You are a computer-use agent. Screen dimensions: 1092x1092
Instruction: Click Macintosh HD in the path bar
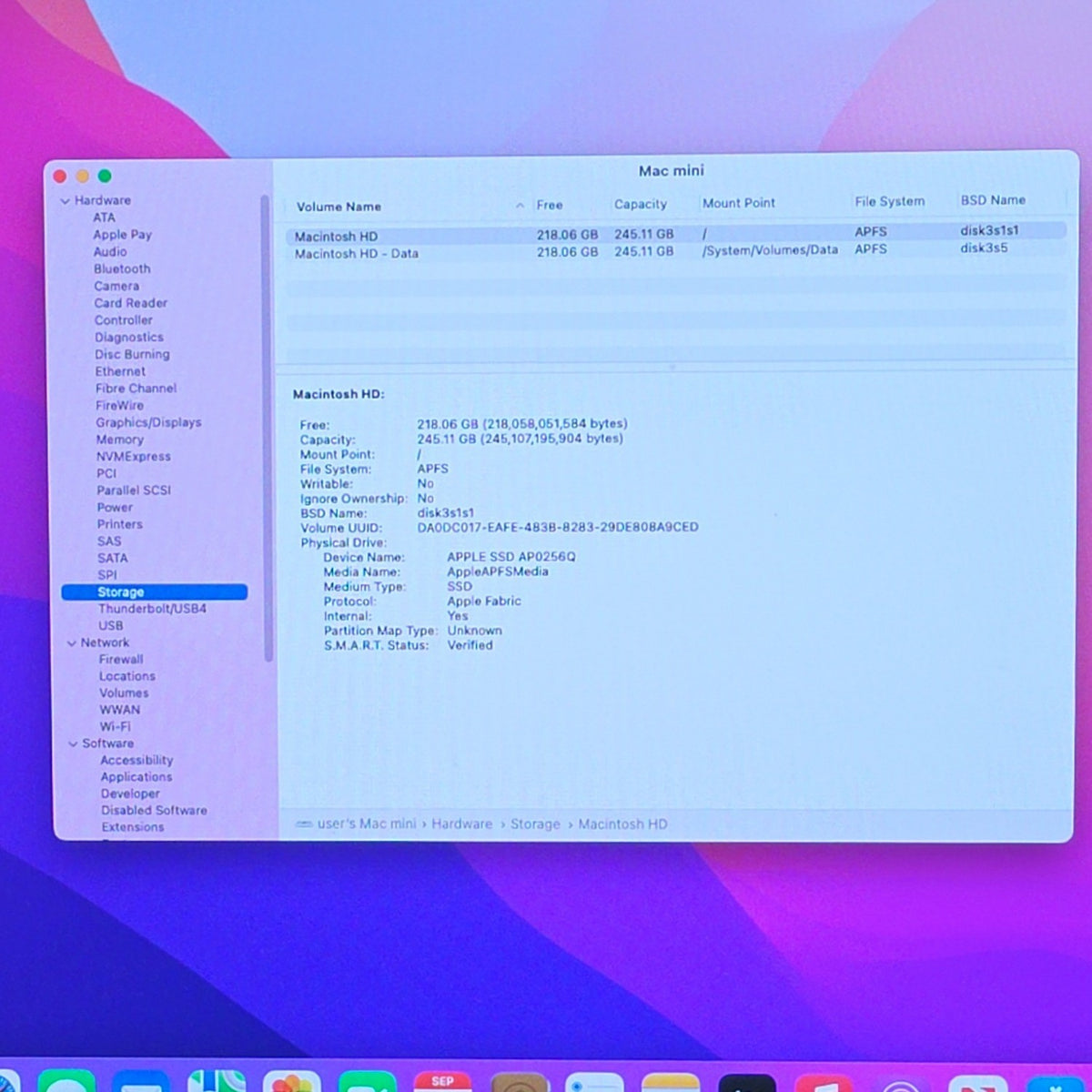[622, 824]
